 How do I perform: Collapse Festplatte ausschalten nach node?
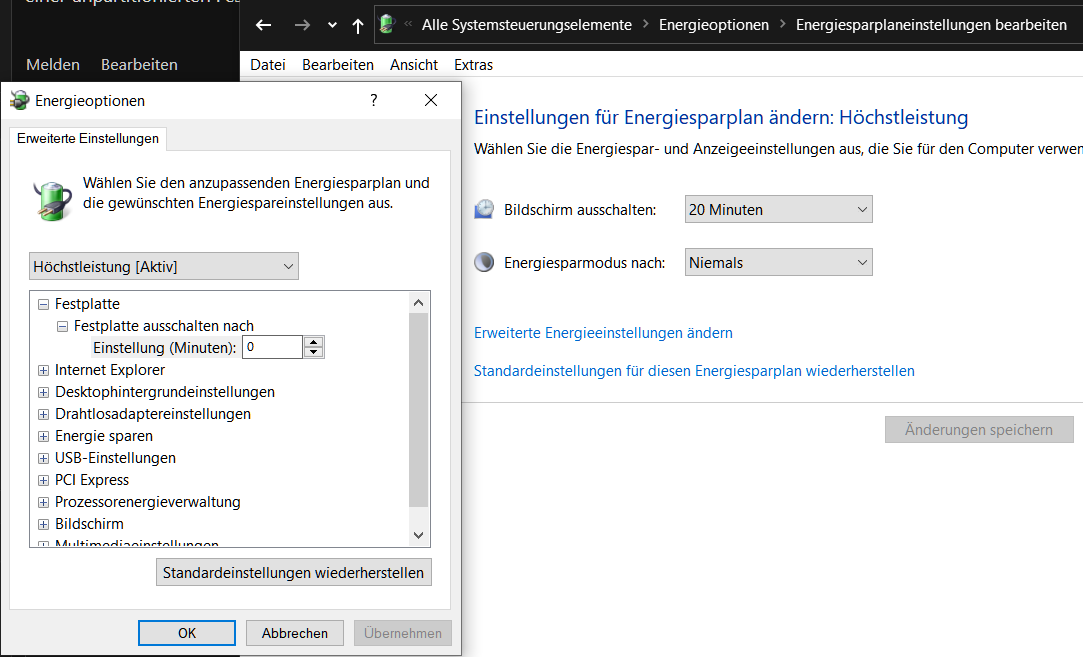[62, 326]
